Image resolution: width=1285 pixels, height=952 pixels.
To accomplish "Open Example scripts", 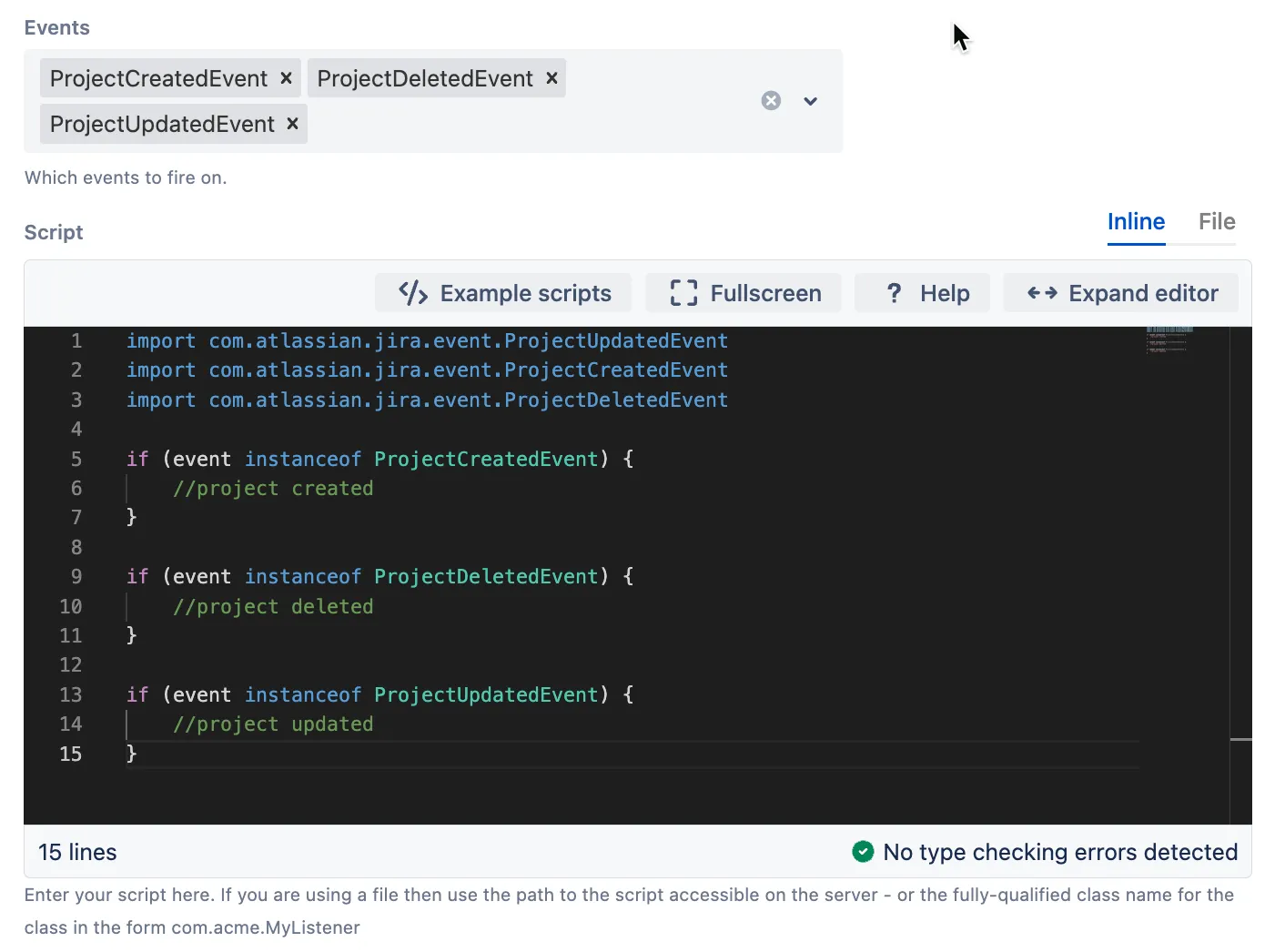I will 503,293.
